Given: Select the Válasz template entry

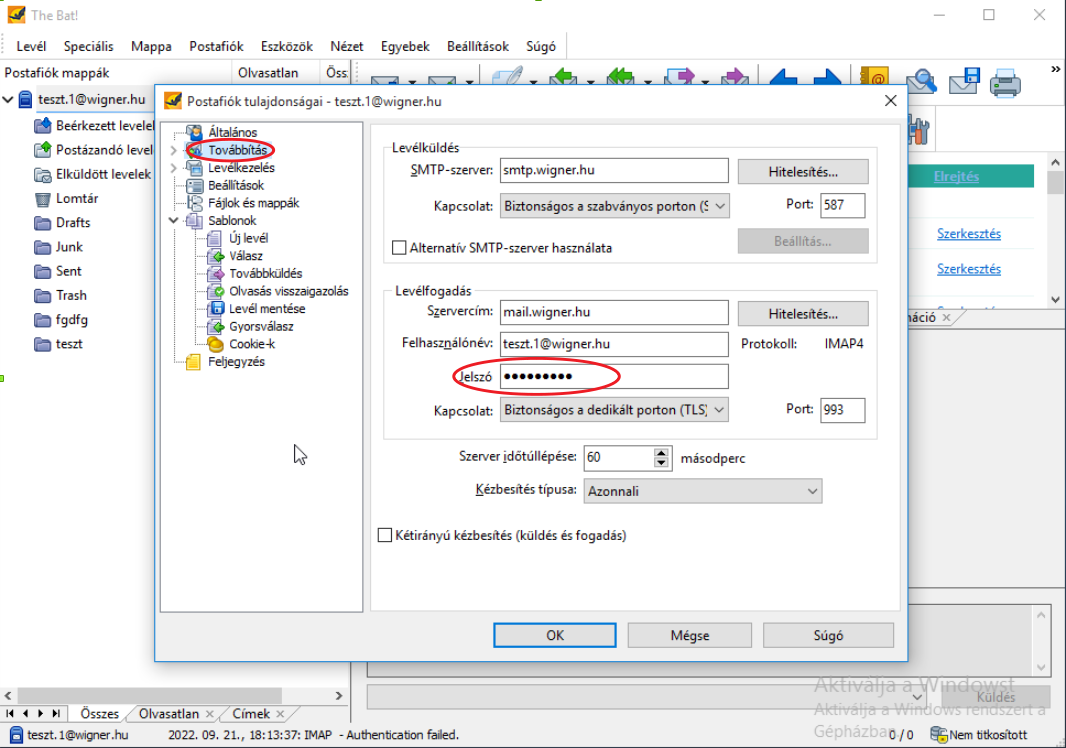Looking at the screenshot, I should click(245, 256).
